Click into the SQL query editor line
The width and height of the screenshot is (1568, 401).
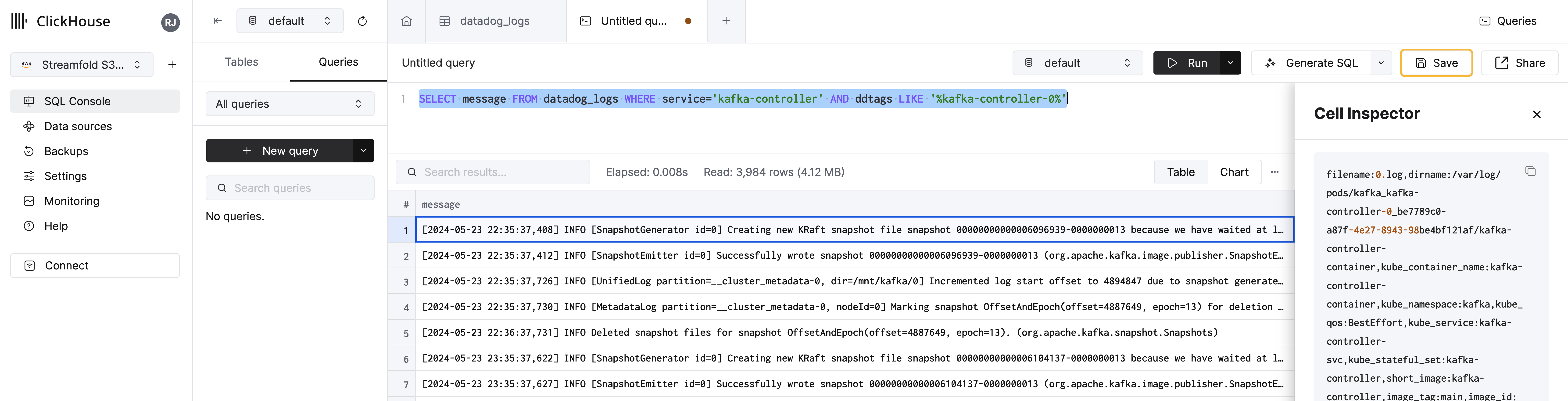(743, 99)
